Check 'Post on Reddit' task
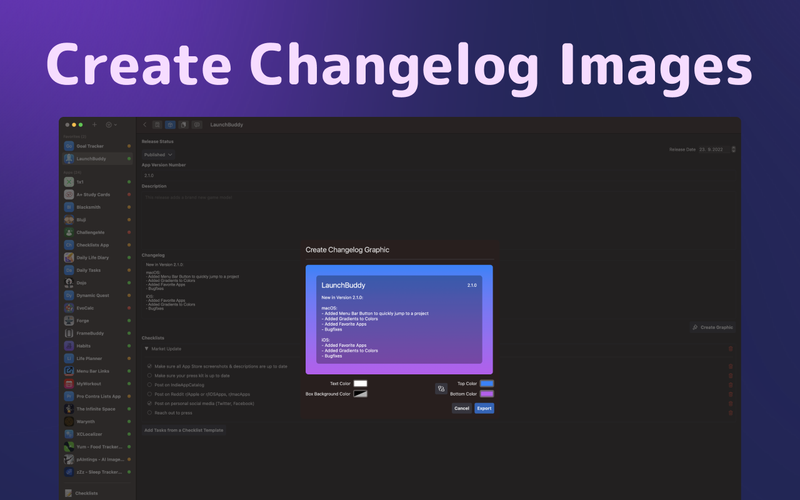This screenshot has height=500, width=800. point(149,394)
